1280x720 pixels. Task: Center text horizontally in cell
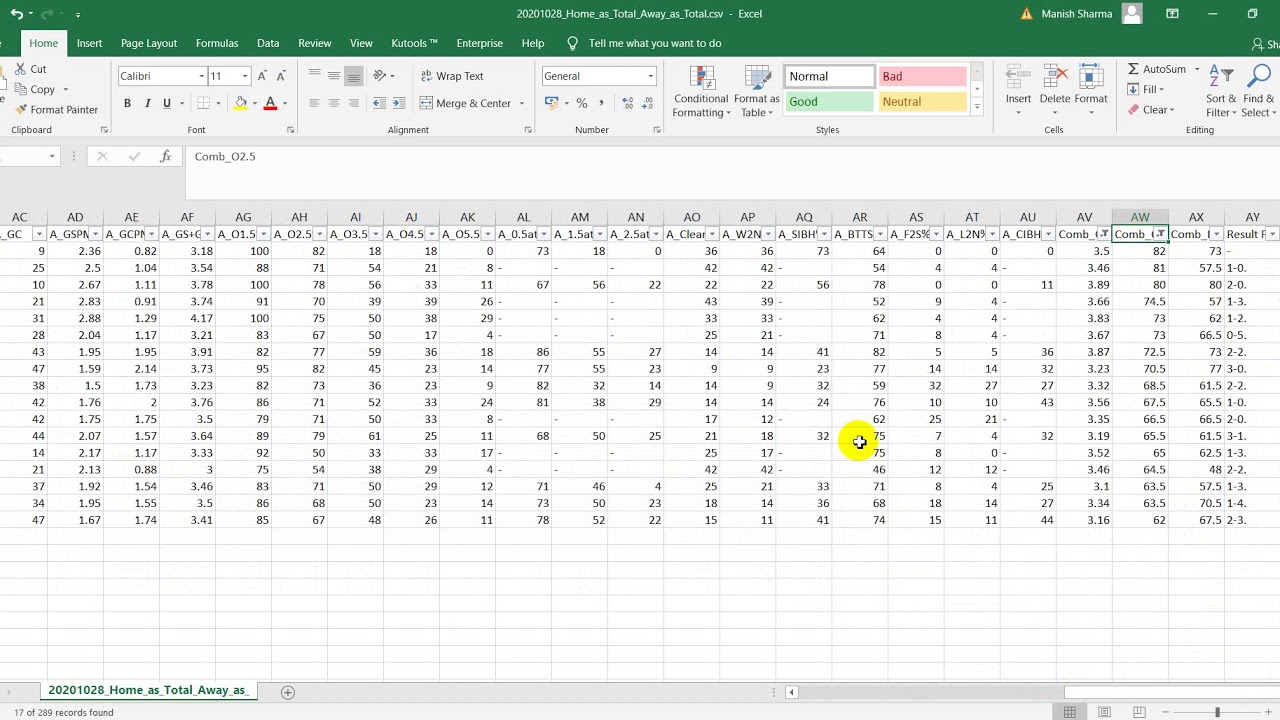(x=334, y=103)
